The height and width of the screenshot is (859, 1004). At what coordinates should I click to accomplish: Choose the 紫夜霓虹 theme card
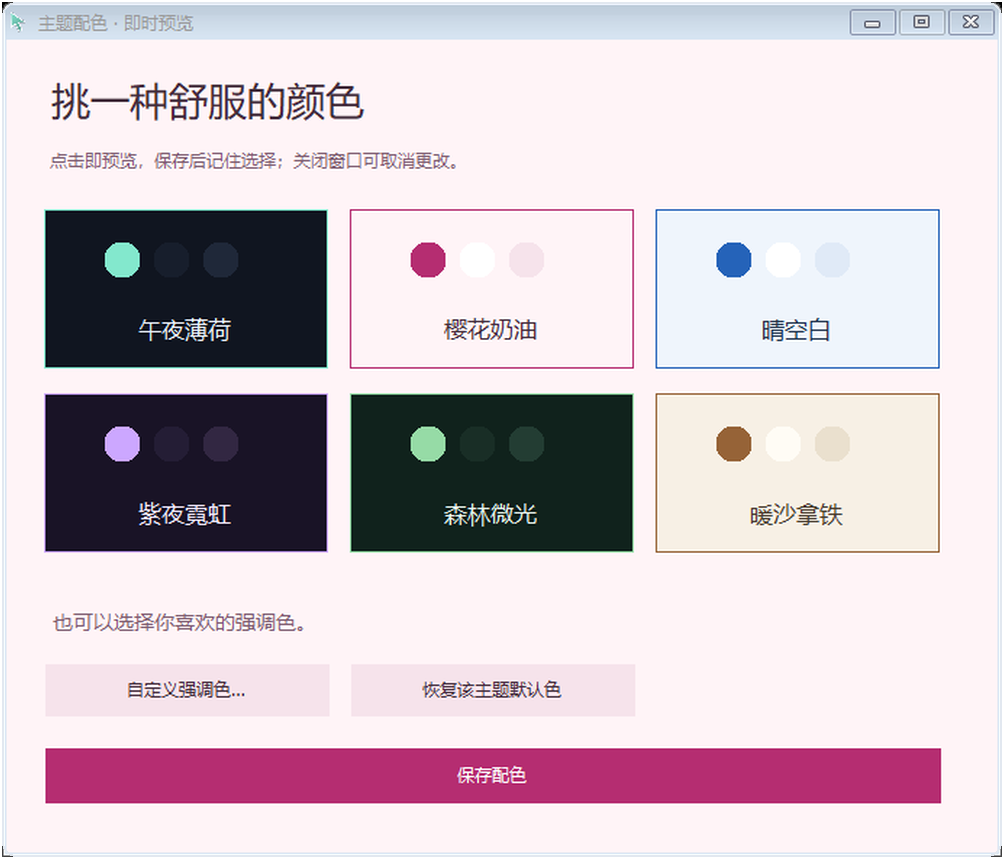[186, 473]
